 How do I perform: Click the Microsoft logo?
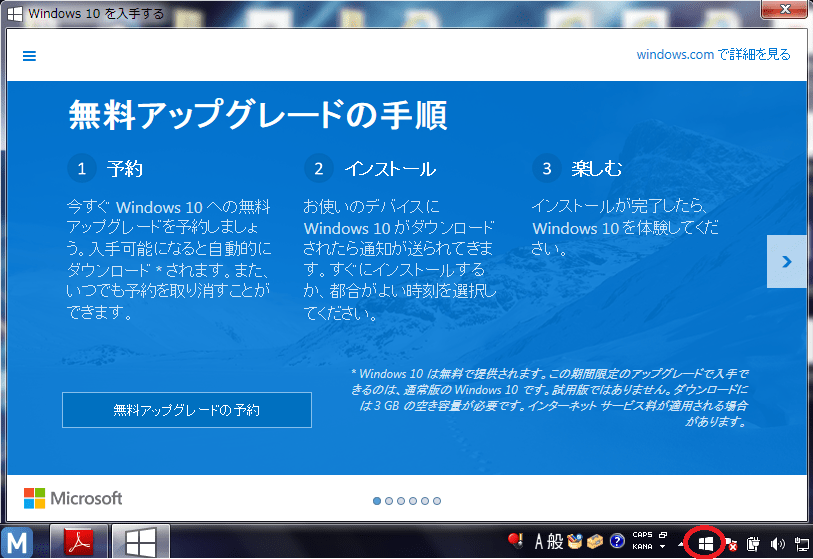pyautogui.click(x=73, y=498)
